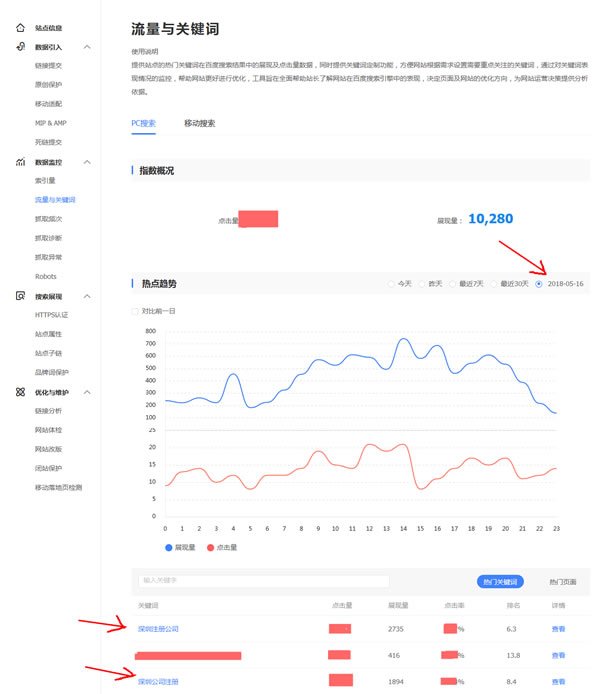Choose the 最近30天 time range

point(494,284)
